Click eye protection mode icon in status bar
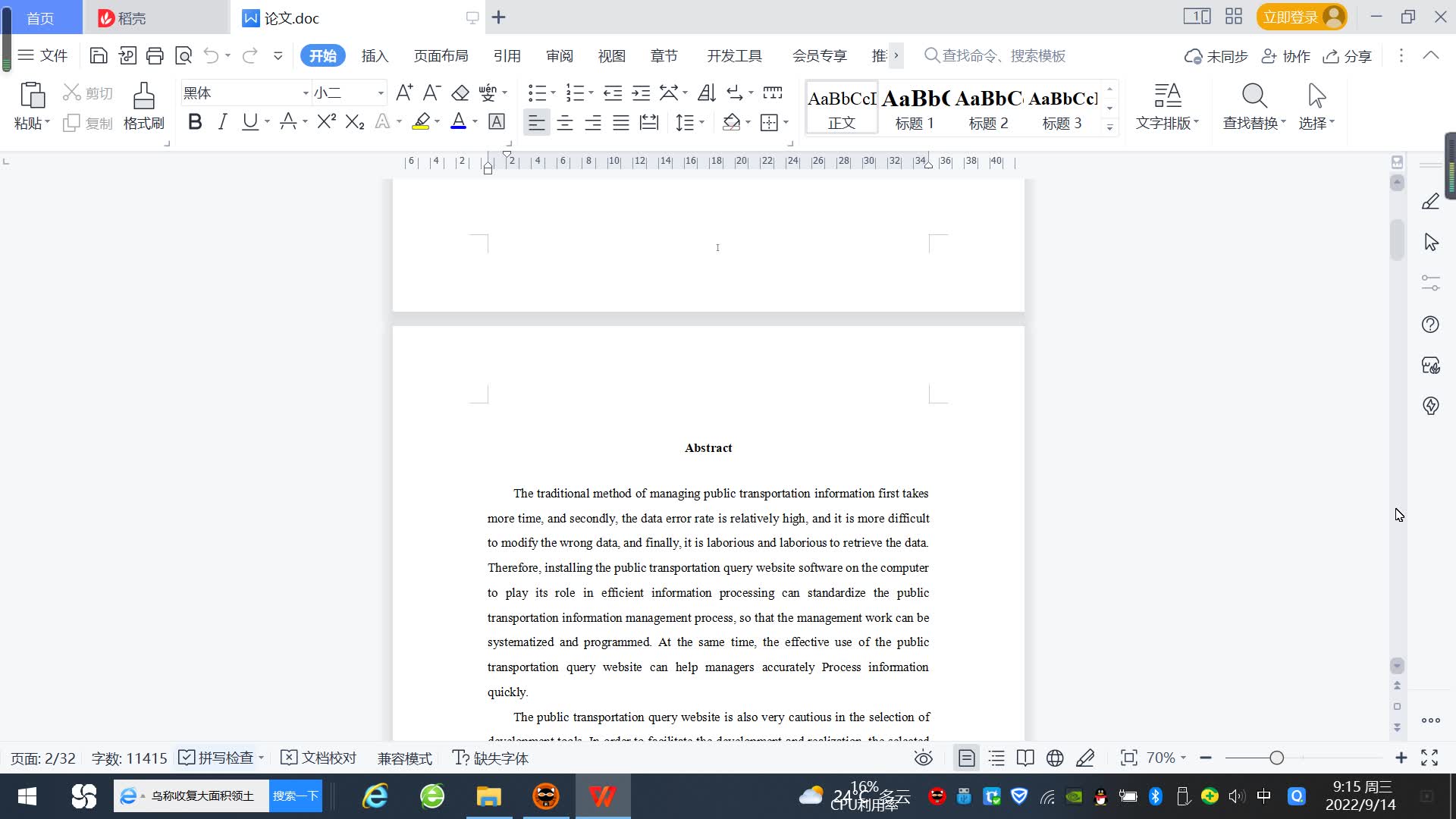 click(923, 758)
